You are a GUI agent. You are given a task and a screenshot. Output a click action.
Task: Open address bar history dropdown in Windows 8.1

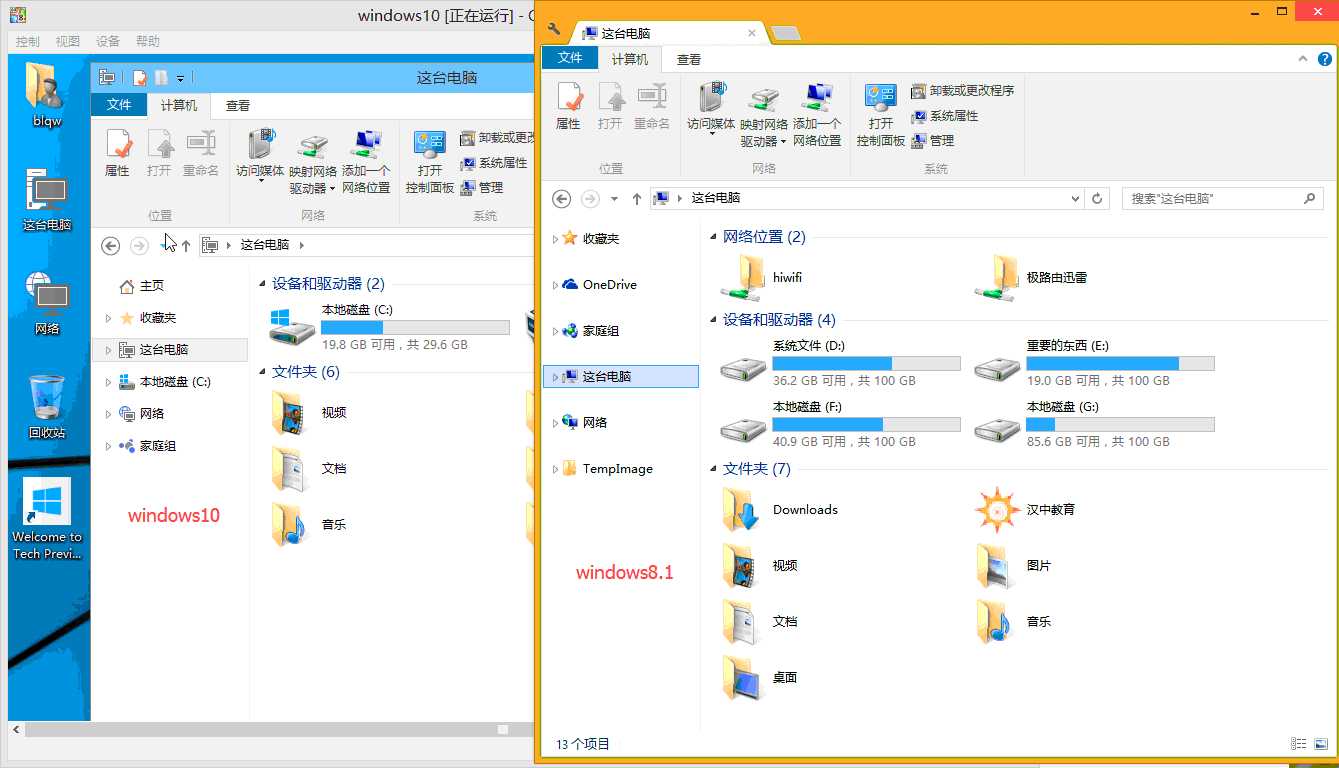click(1076, 199)
